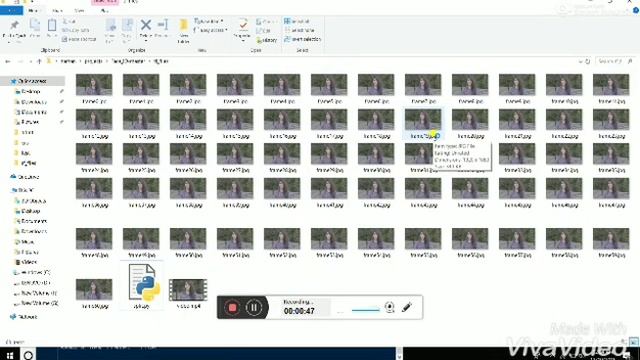Open the dropdown arrow under Delete
640x360 pixels.
coord(146,41)
